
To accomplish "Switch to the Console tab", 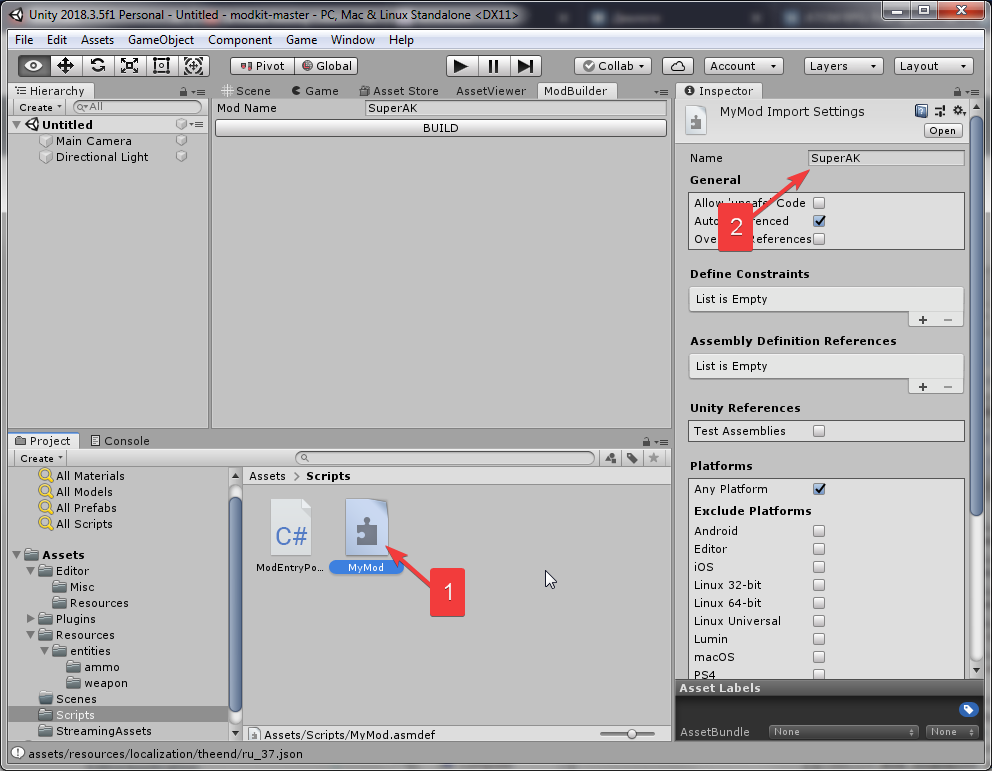I will [x=120, y=441].
